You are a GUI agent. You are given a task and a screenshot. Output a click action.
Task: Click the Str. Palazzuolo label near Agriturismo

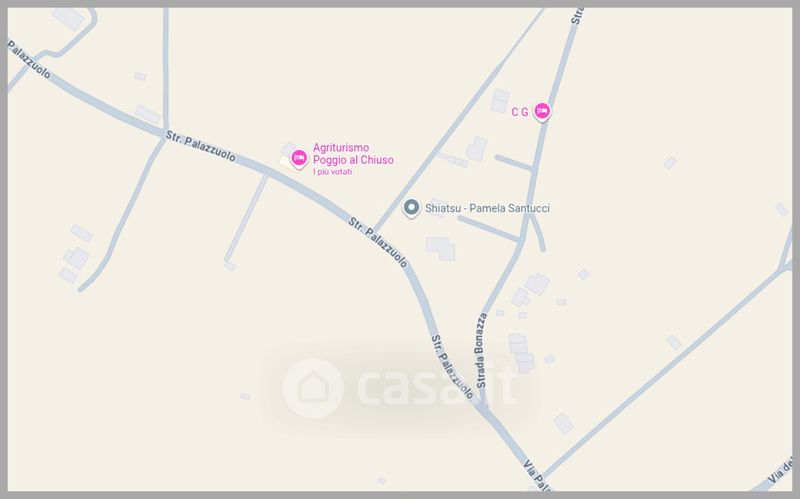[x=201, y=146]
